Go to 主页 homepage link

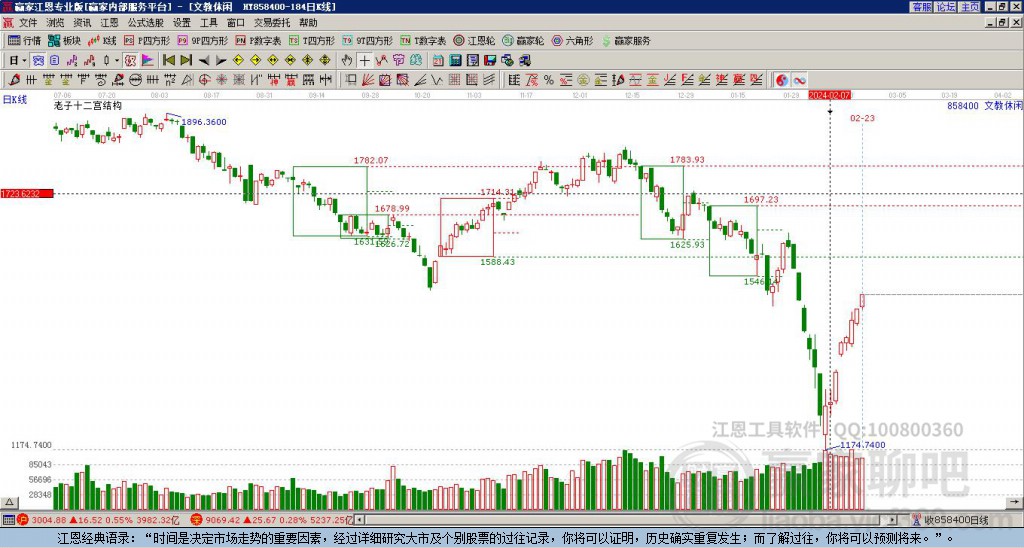point(970,7)
